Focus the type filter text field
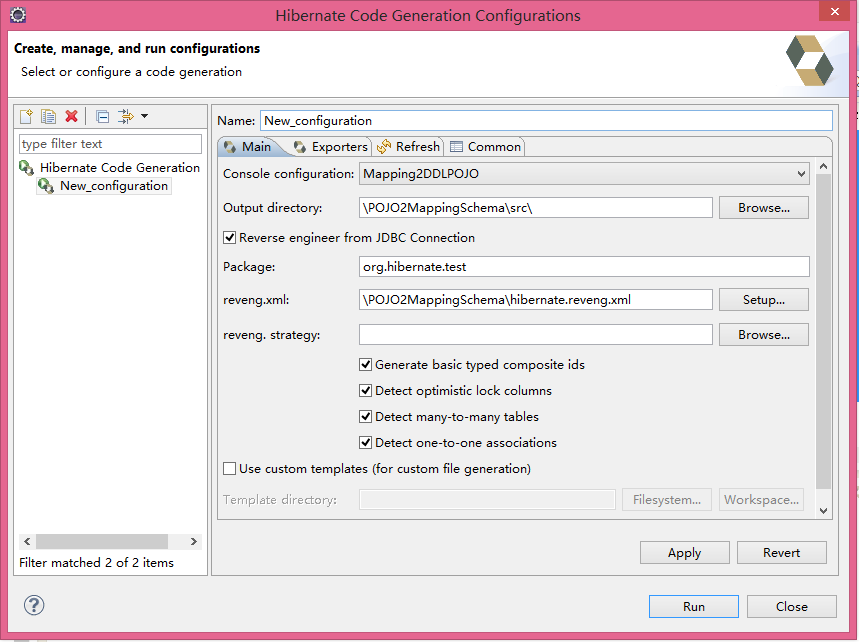 [110, 144]
